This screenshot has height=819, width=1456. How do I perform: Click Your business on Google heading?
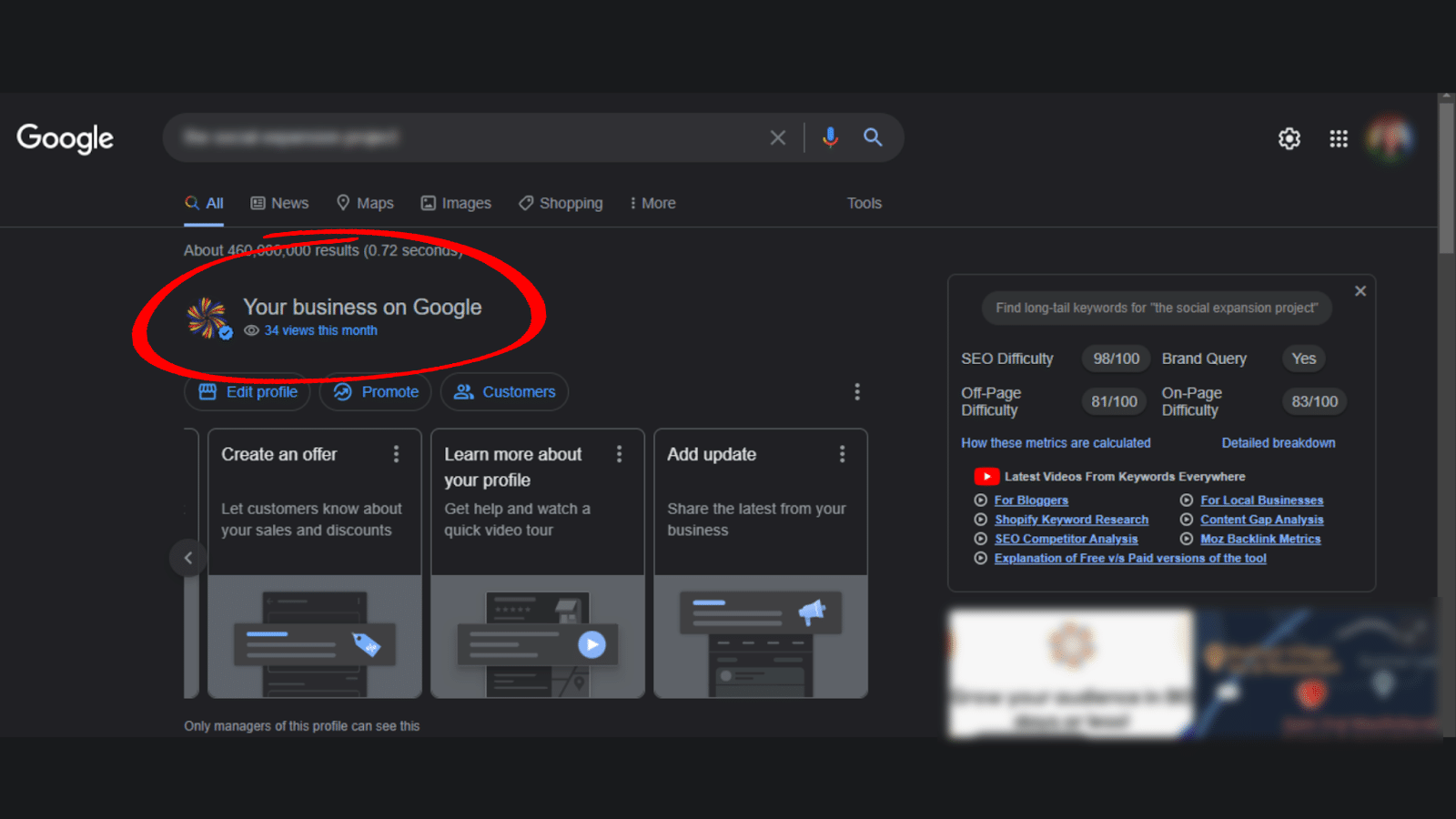click(362, 308)
